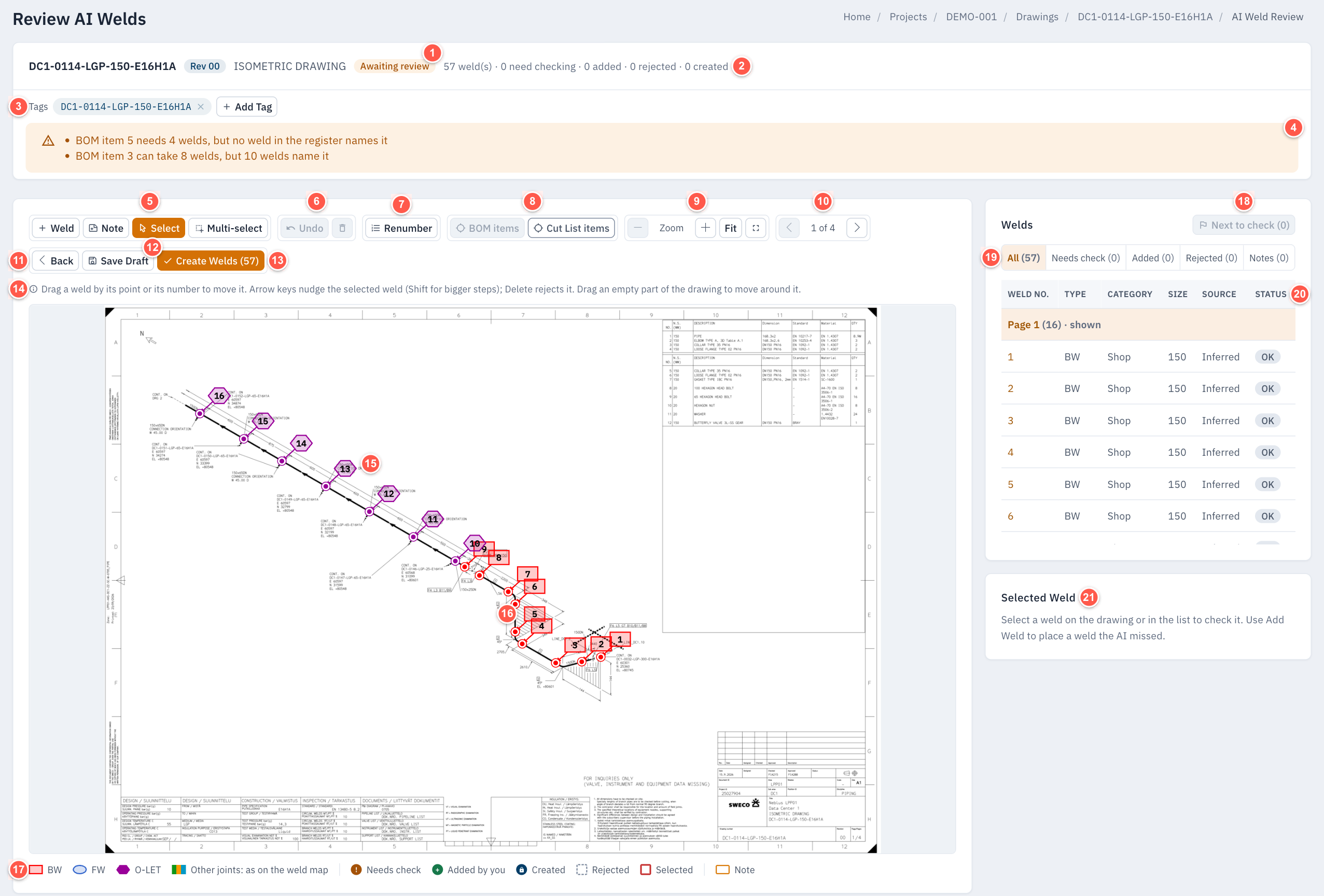Image resolution: width=1324 pixels, height=896 pixels.
Task: Click Add Tag
Action: (x=247, y=106)
